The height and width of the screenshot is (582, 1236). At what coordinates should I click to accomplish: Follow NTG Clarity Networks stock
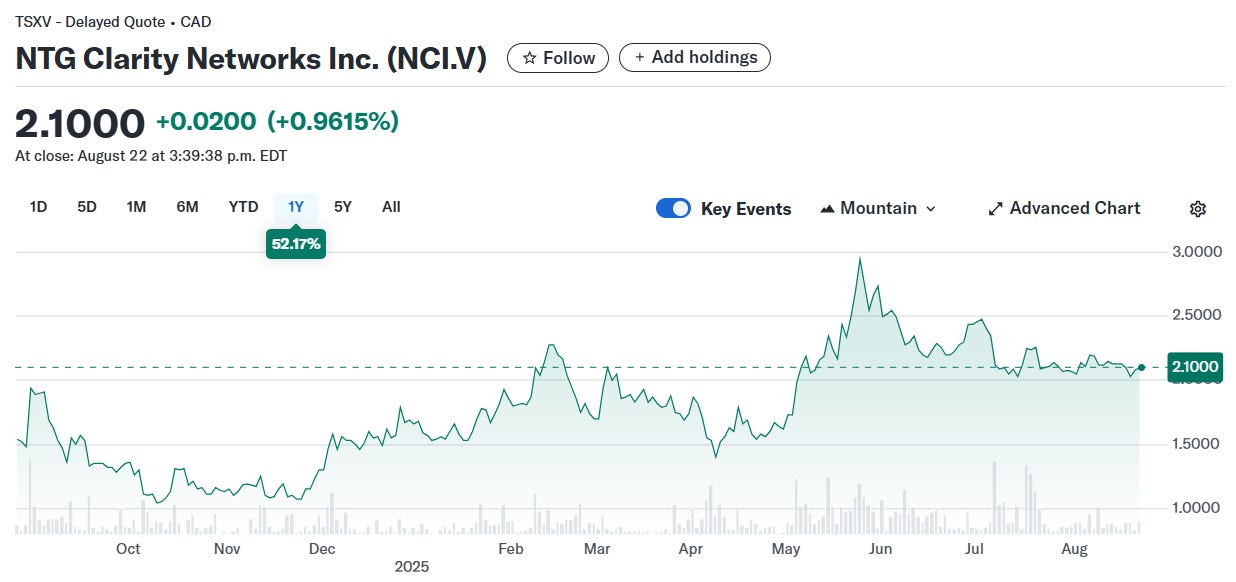point(558,58)
